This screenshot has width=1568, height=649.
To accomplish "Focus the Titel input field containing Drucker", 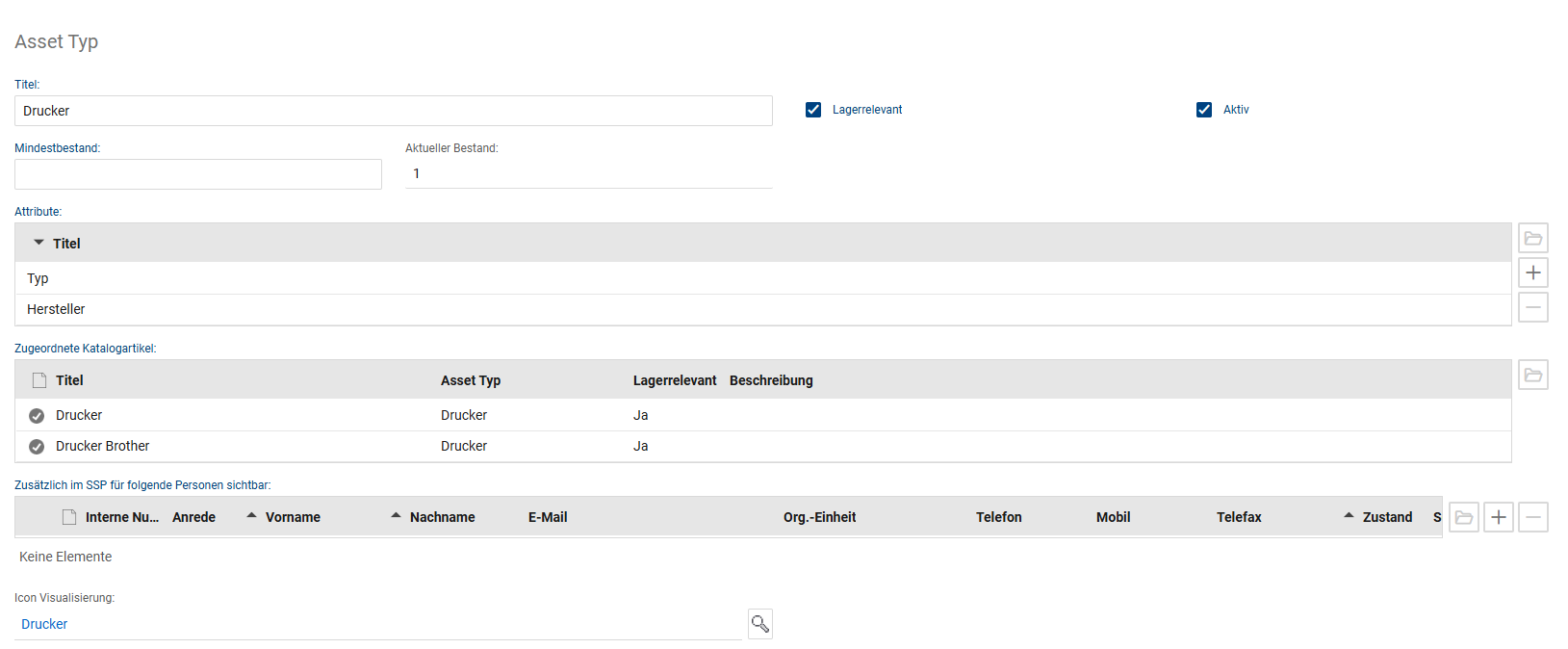I will pos(394,111).
